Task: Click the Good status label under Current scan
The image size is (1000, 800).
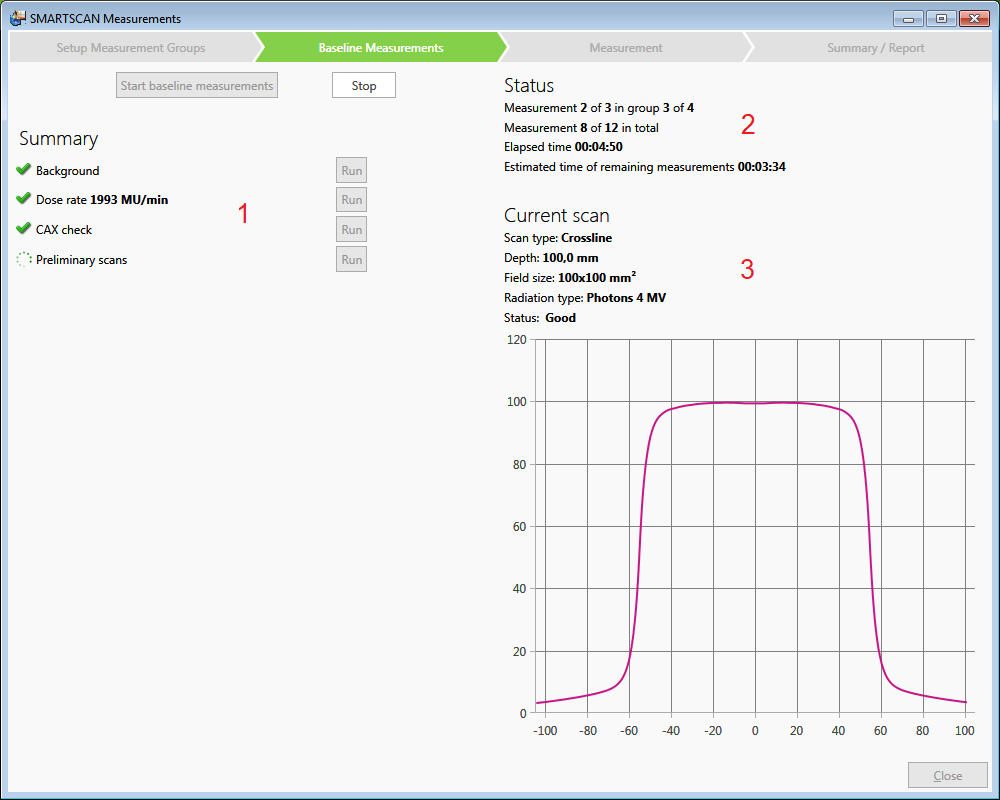Action: tap(560, 317)
